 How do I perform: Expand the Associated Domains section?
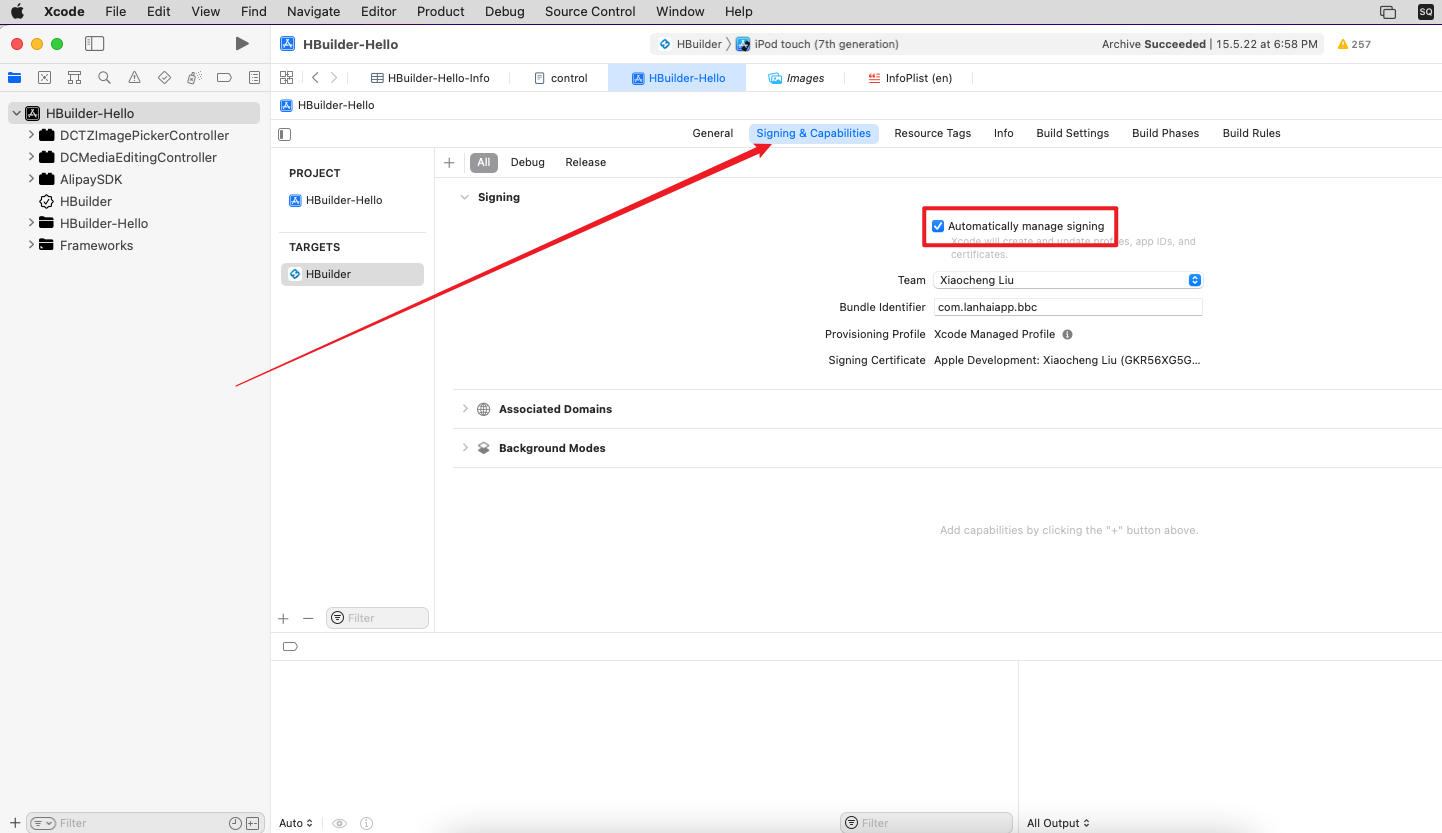click(x=465, y=409)
